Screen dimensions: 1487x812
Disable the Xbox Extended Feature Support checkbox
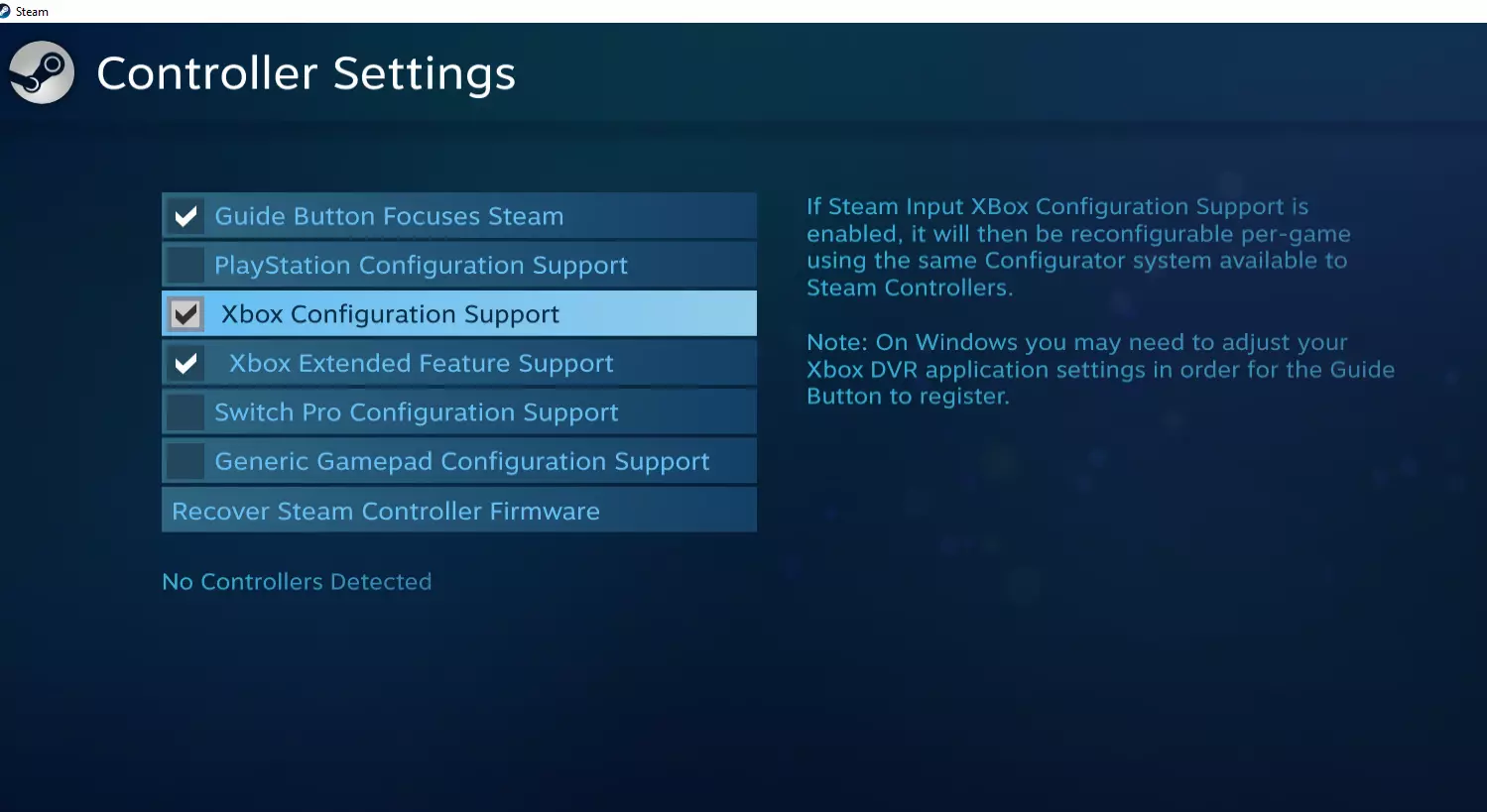186,363
